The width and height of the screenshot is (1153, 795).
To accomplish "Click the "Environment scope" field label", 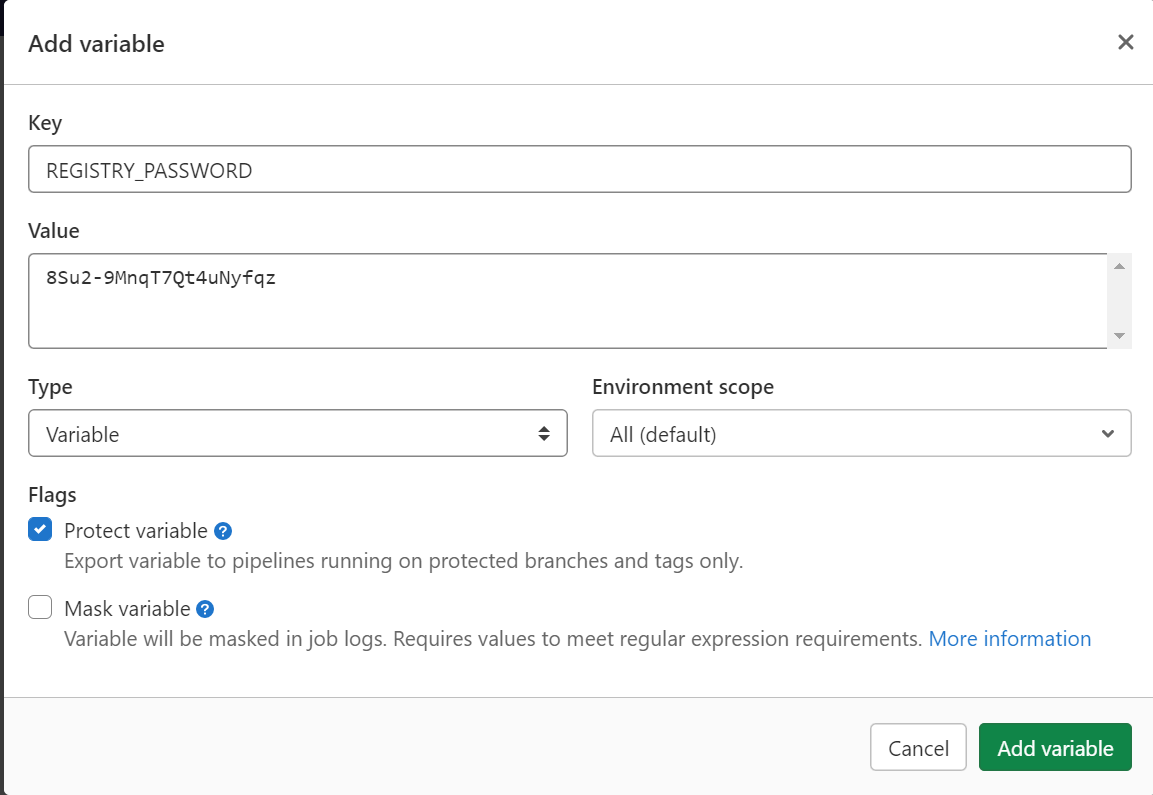I will (683, 387).
